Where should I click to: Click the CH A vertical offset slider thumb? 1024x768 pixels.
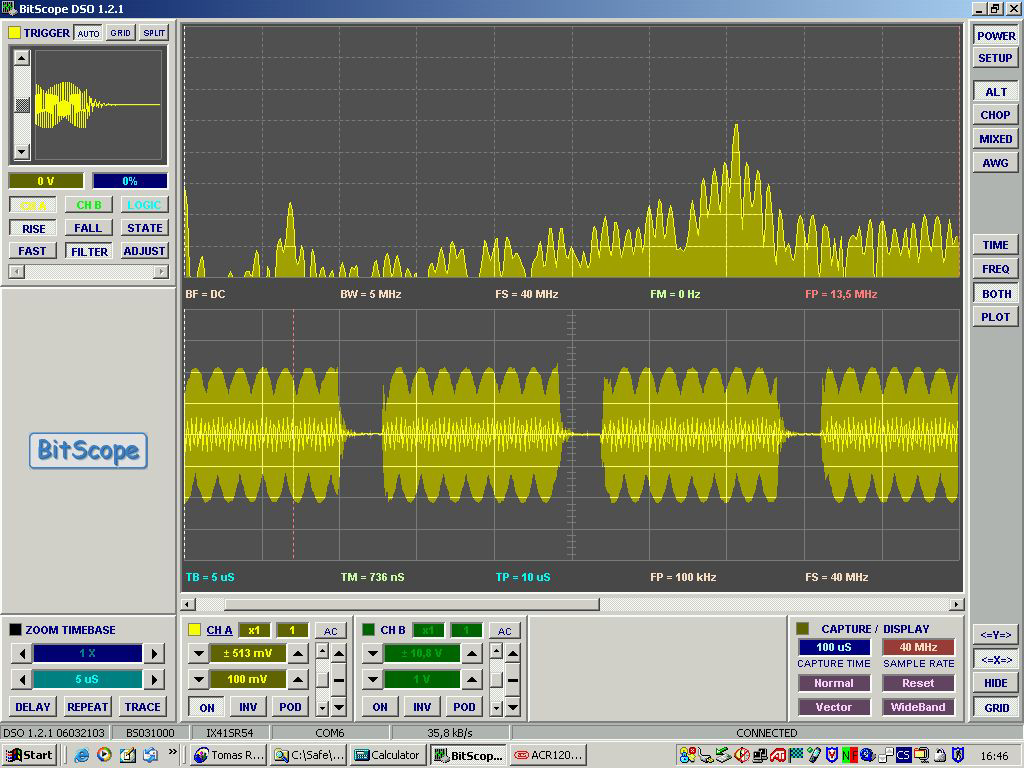(323, 680)
